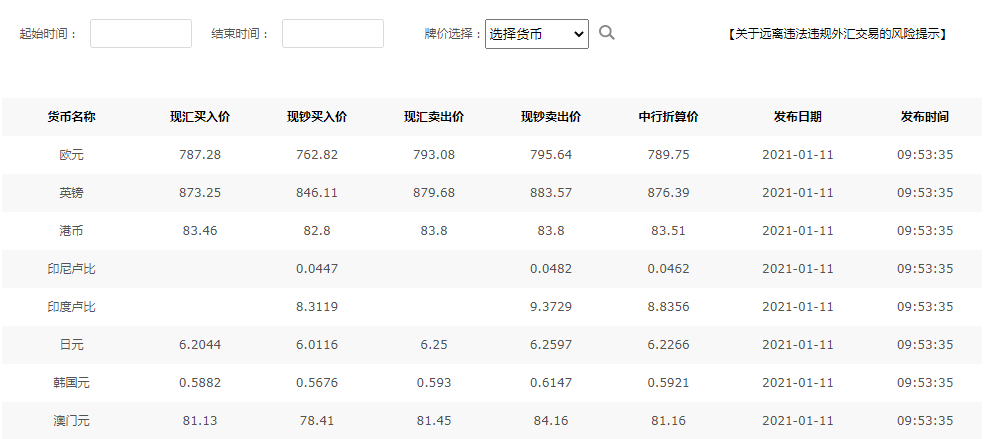The width and height of the screenshot is (997, 439).
Task: Select the 澳门元 currency name cell
Action: tap(71, 421)
